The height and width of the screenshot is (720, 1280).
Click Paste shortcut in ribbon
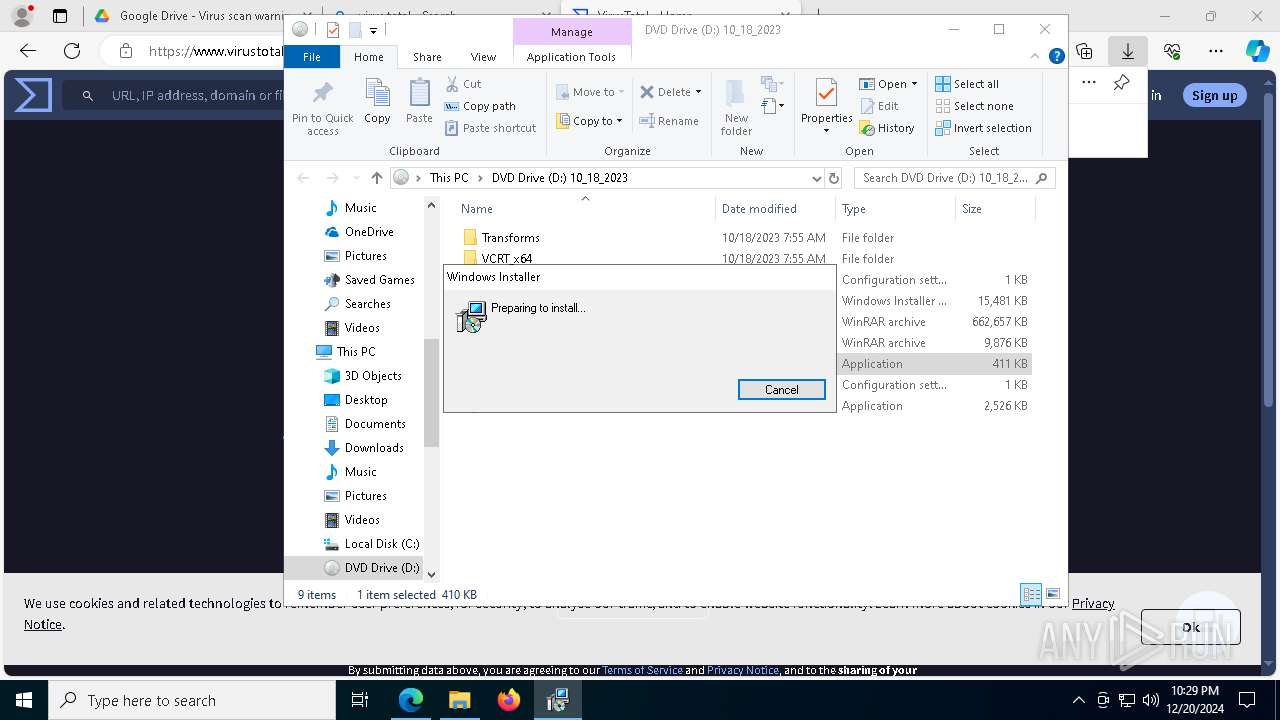coord(491,128)
